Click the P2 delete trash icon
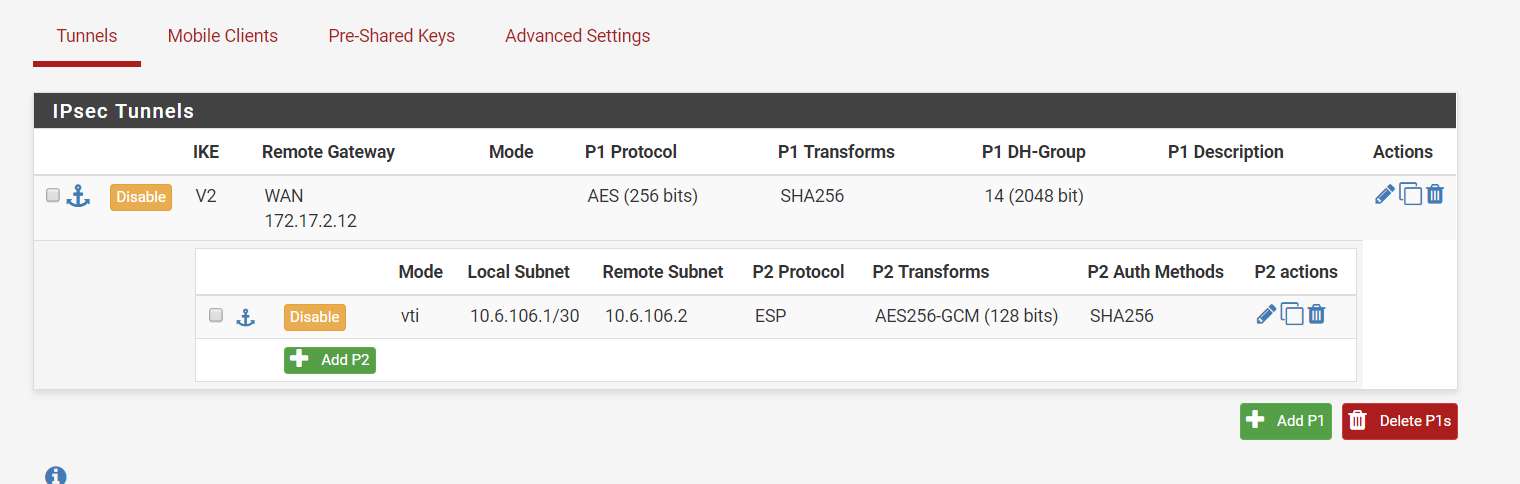 pos(1317,315)
